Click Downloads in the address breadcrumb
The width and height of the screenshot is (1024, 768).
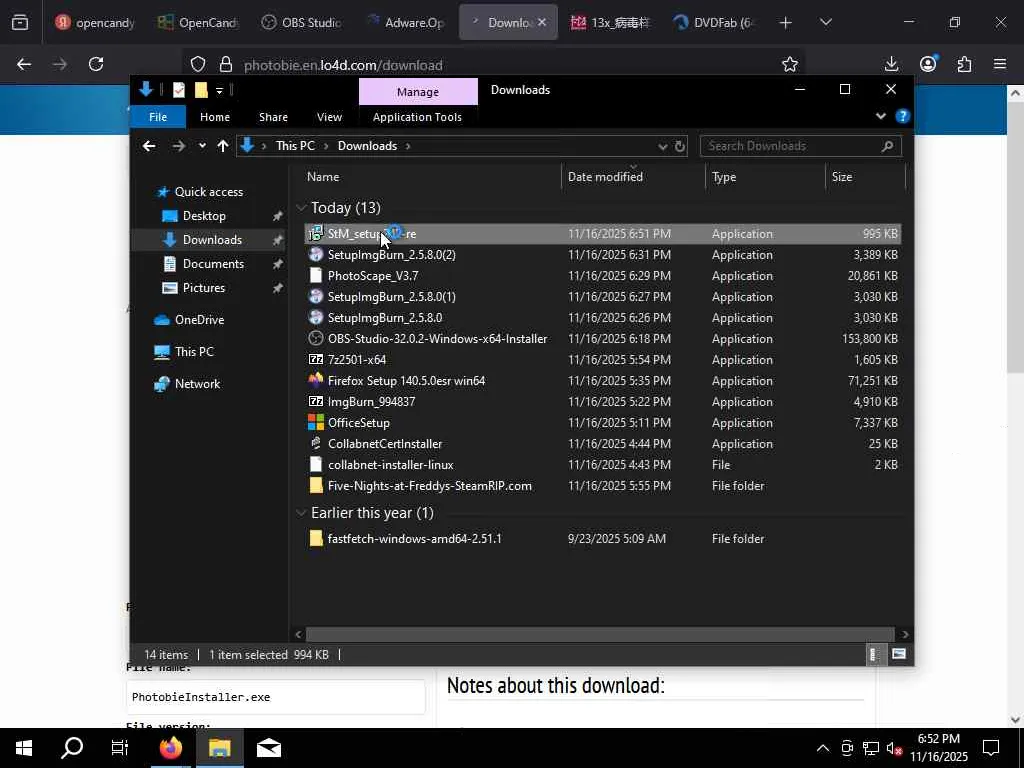point(367,146)
